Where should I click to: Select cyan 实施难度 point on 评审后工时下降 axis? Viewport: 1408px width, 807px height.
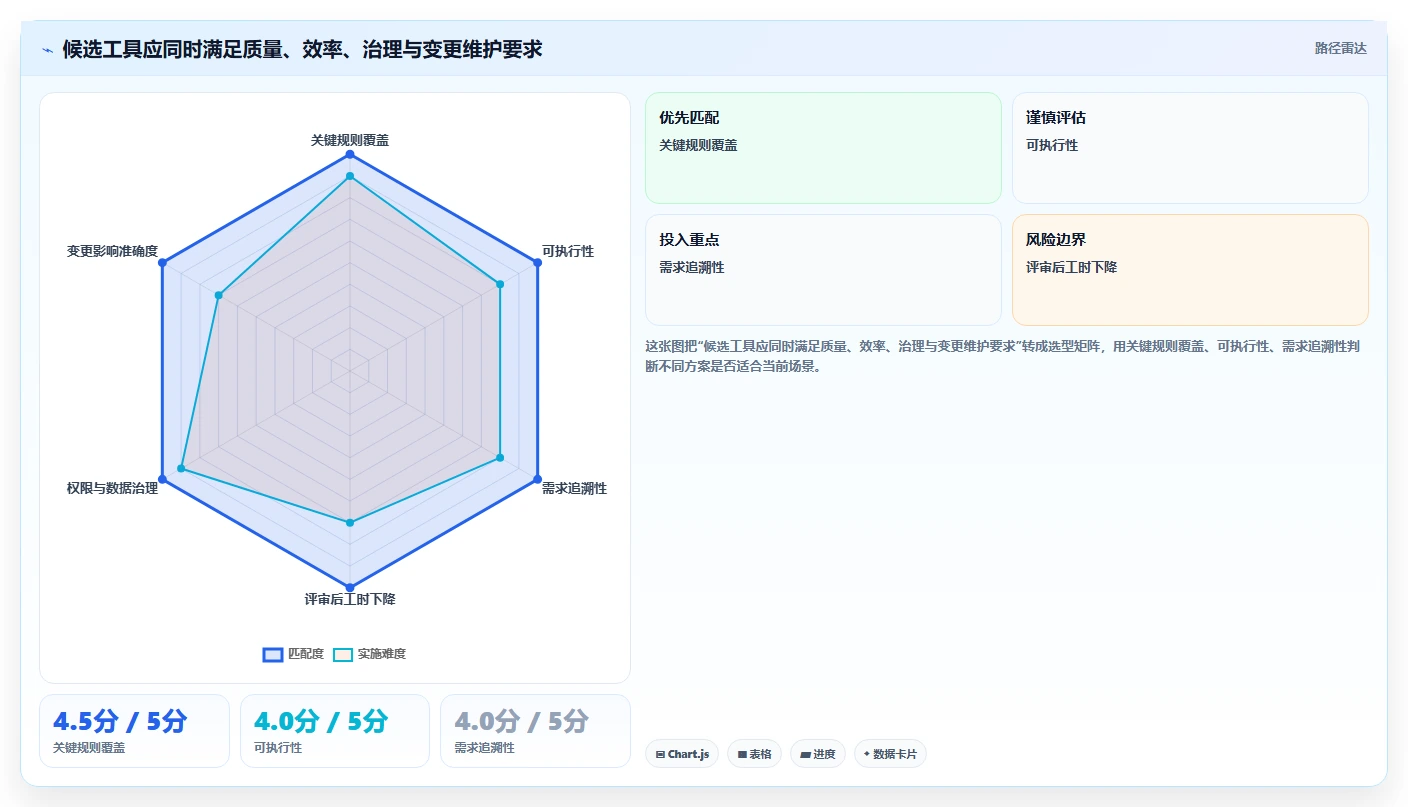click(x=350, y=522)
